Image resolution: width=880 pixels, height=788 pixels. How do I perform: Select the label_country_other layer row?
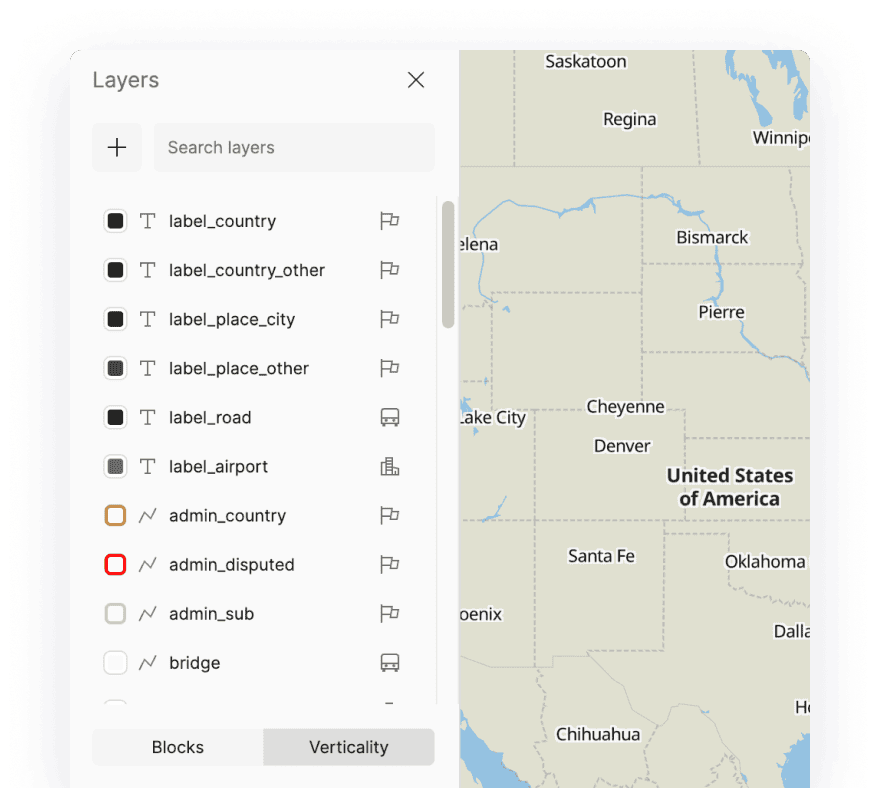click(x=246, y=270)
